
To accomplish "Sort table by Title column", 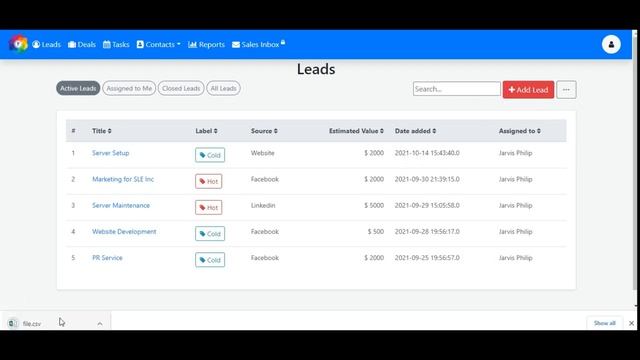I will tap(102, 131).
